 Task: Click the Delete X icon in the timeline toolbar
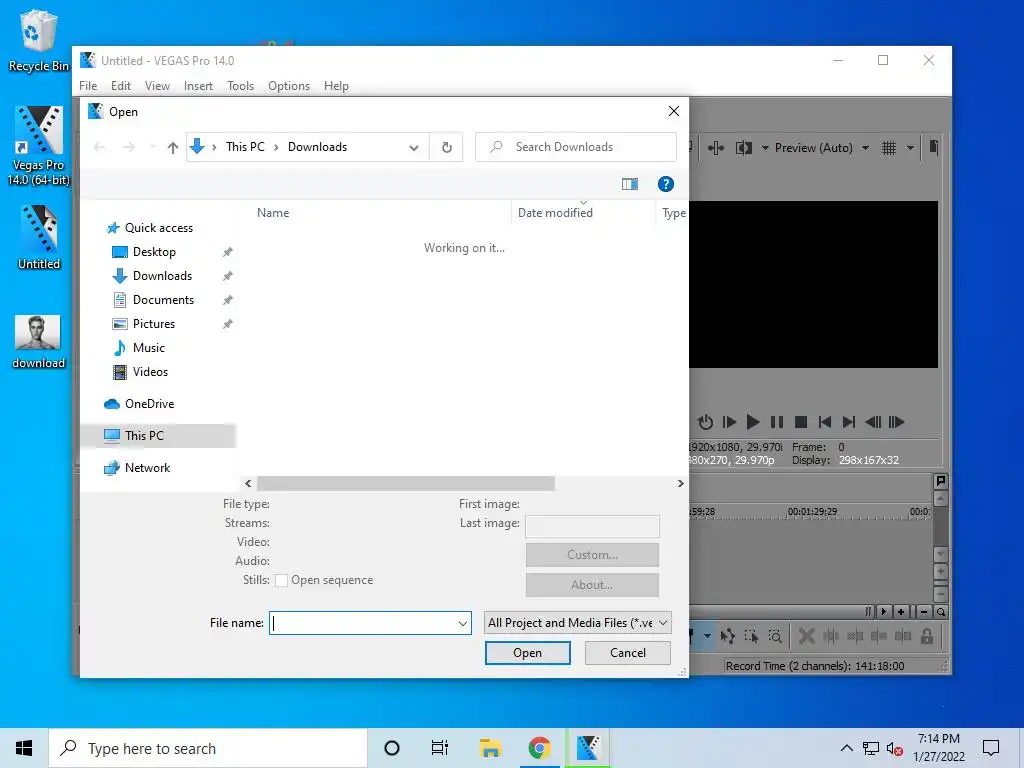click(807, 636)
